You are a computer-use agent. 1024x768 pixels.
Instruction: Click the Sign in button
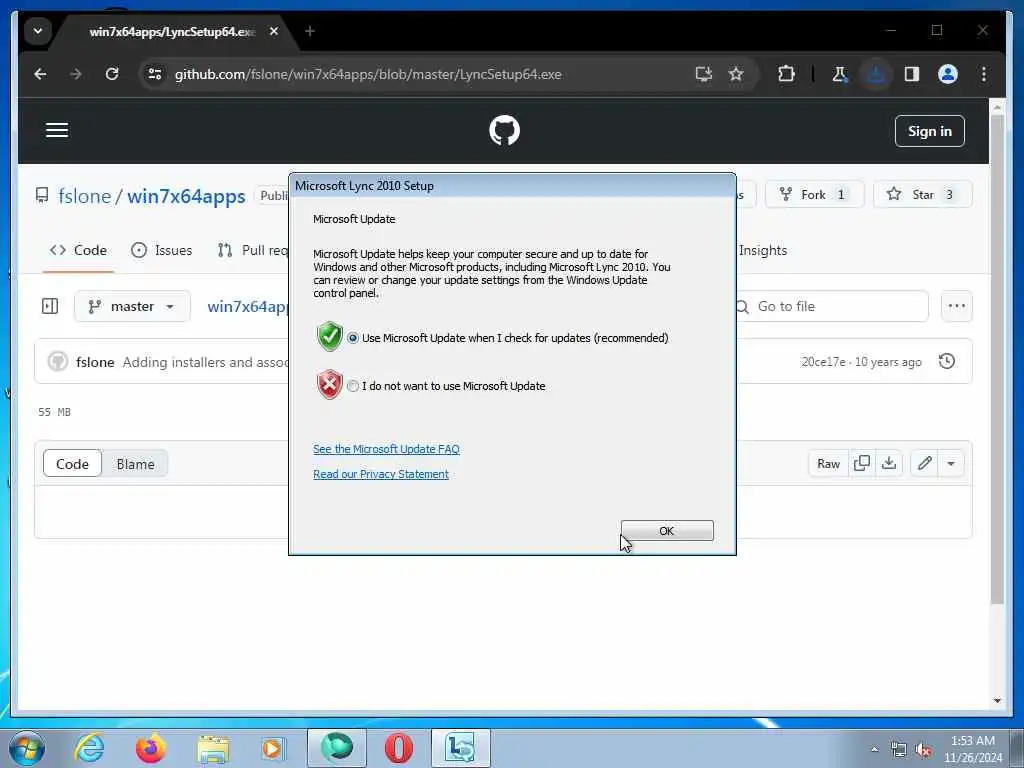coord(929,131)
